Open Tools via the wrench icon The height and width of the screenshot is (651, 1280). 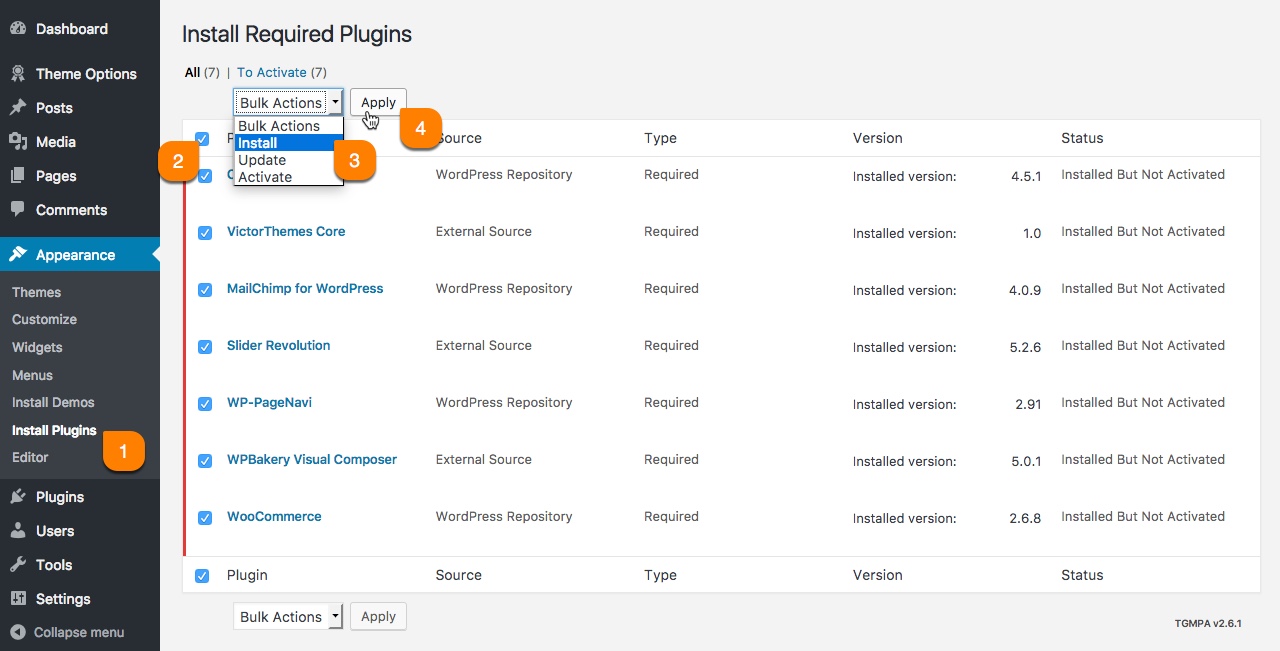tap(21, 564)
